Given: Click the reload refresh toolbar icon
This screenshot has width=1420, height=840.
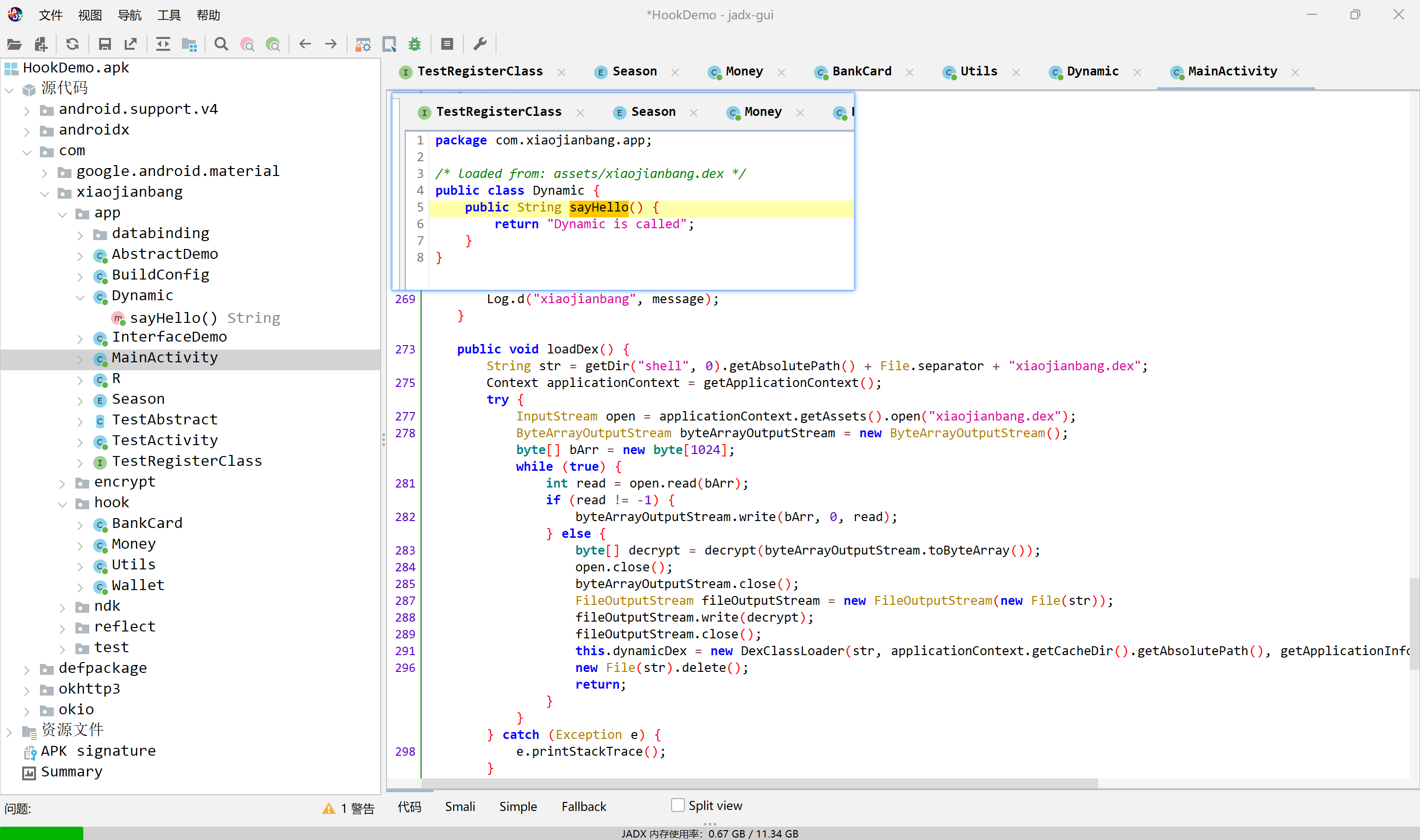Looking at the screenshot, I should pos(72,44).
